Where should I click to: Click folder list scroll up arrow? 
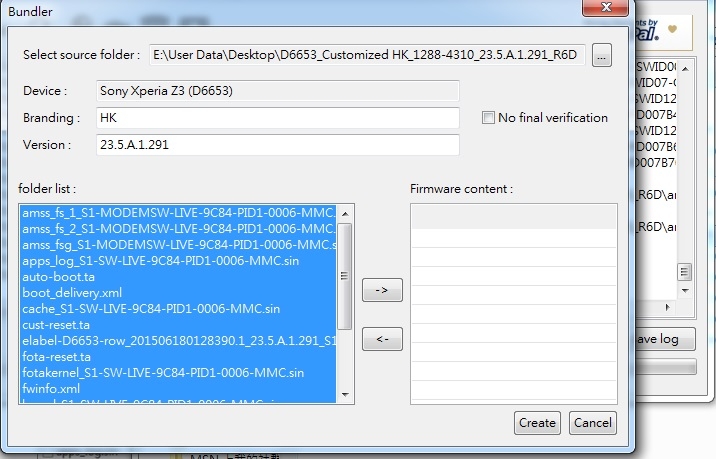[x=345, y=213]
